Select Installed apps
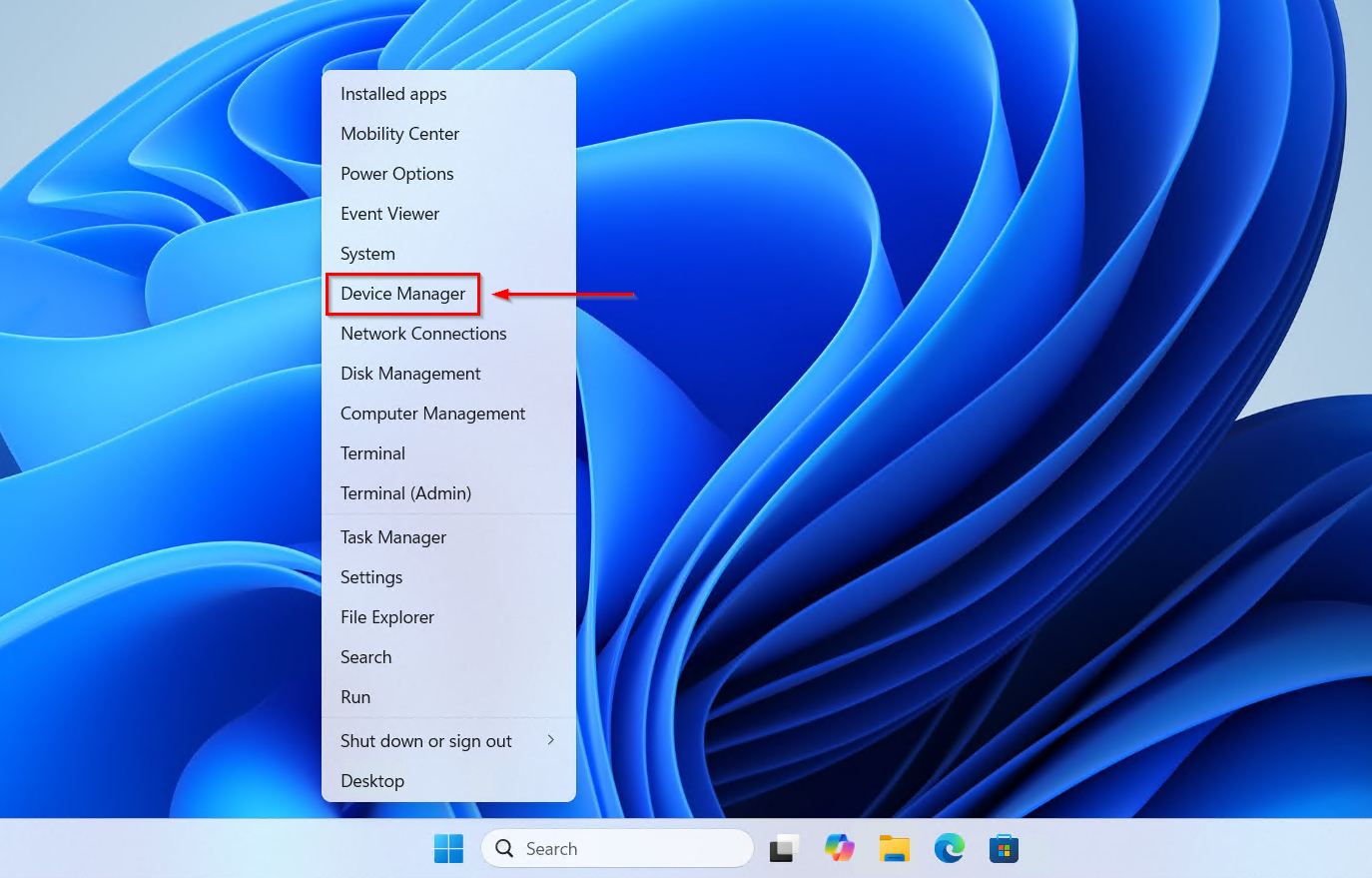The width and height of the screenshot is (1372, 878). [x=393, y=93]
